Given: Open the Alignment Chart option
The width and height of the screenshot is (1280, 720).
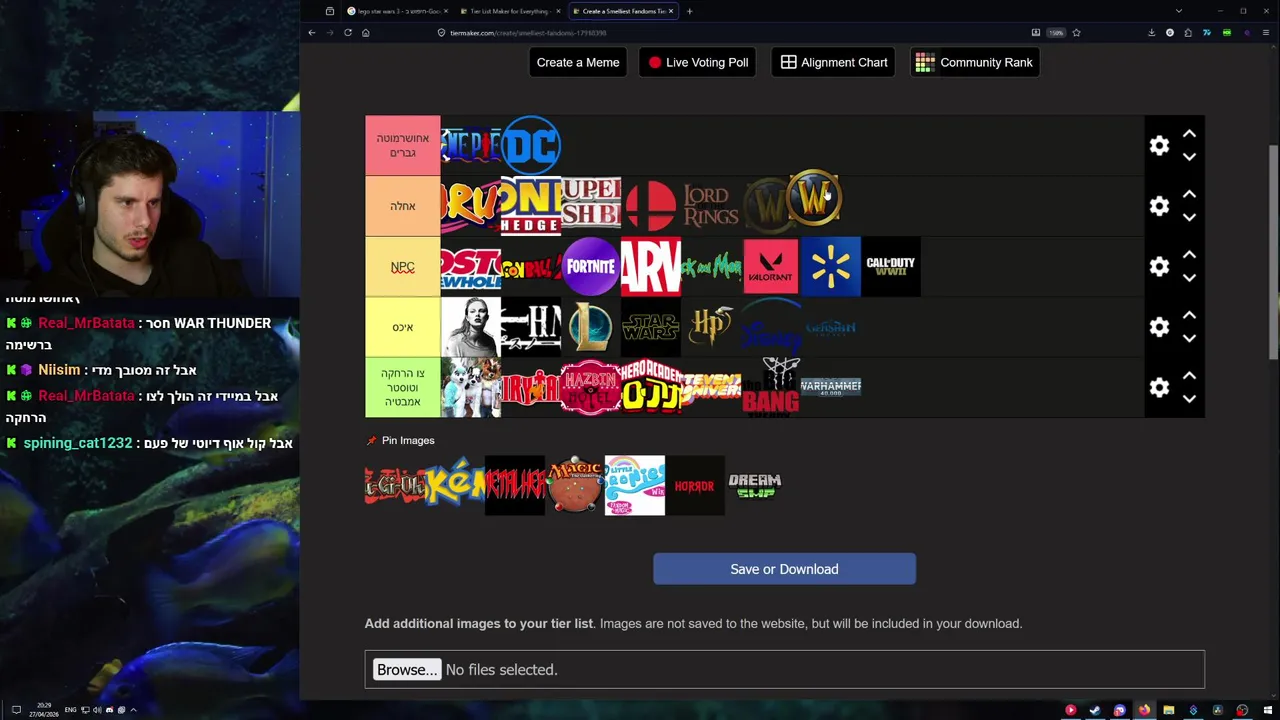Looking at the screenshot, I should [x=833, y=62].
